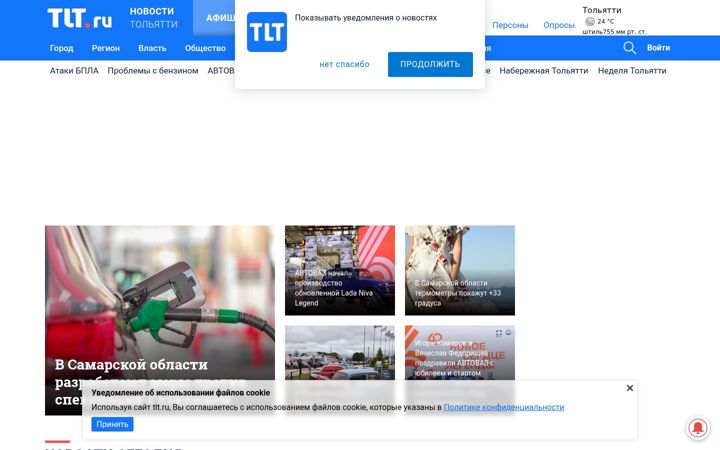Click the TLT.ru site logo
Viewport: 720px width, 450px height.
(80, 18)
